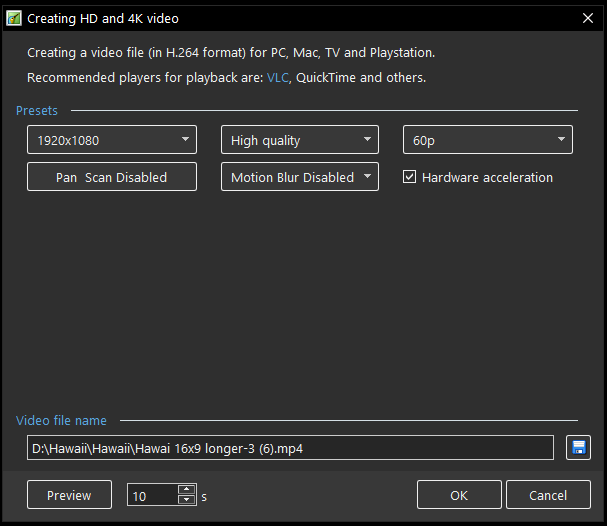Click the Preview button
This screenshot has width=607, height=526.
[69, 495]
